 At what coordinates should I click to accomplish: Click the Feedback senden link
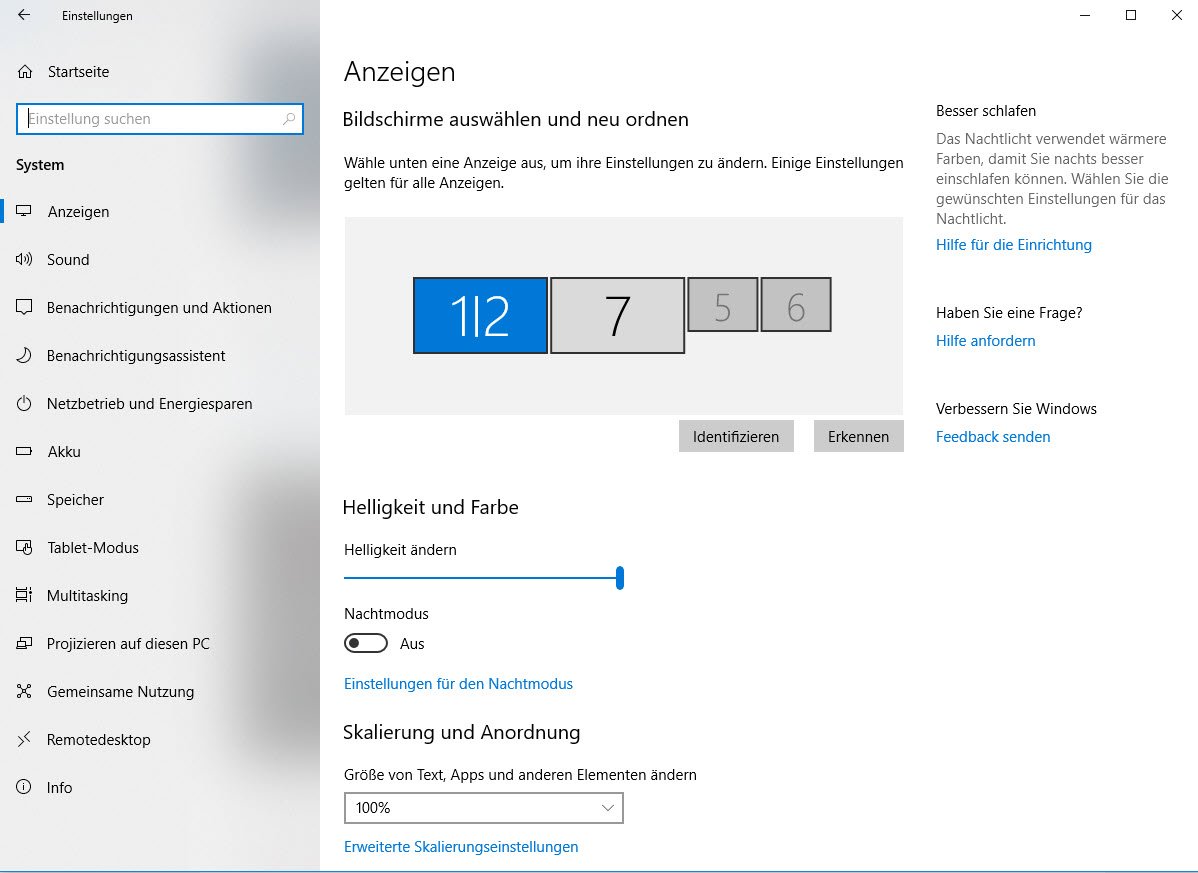click(993, 437)
